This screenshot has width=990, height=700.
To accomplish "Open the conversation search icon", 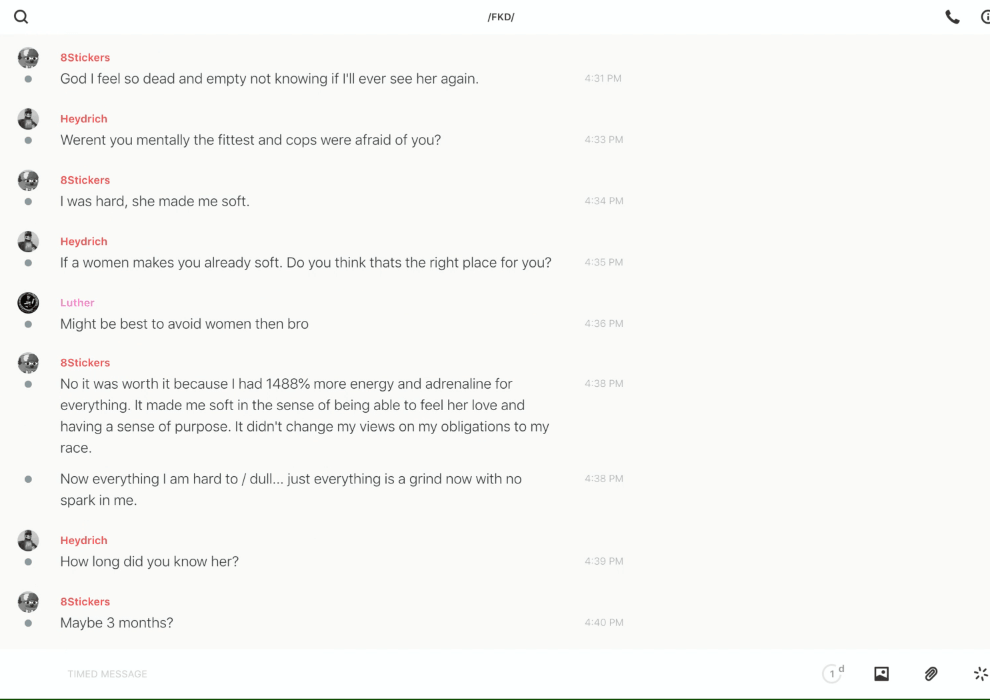I will [x=21, y=17].
